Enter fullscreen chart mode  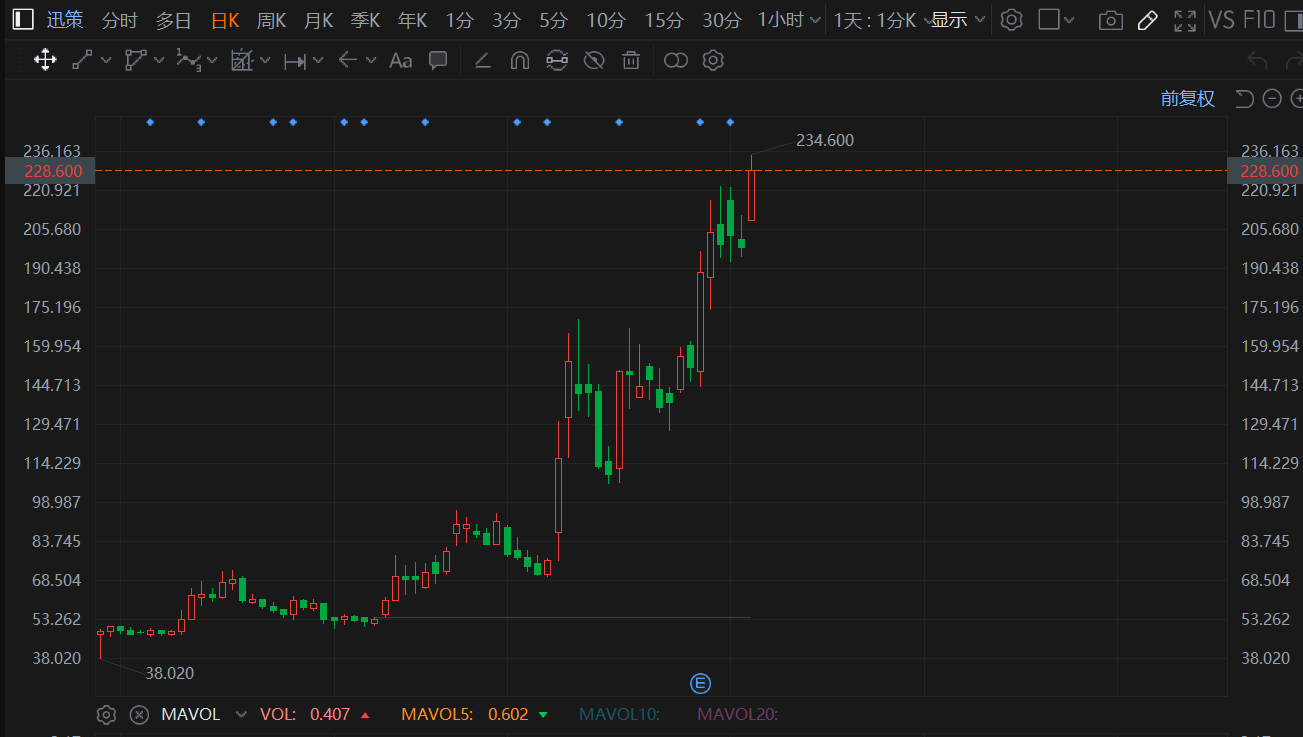(x=1185, y=20)
